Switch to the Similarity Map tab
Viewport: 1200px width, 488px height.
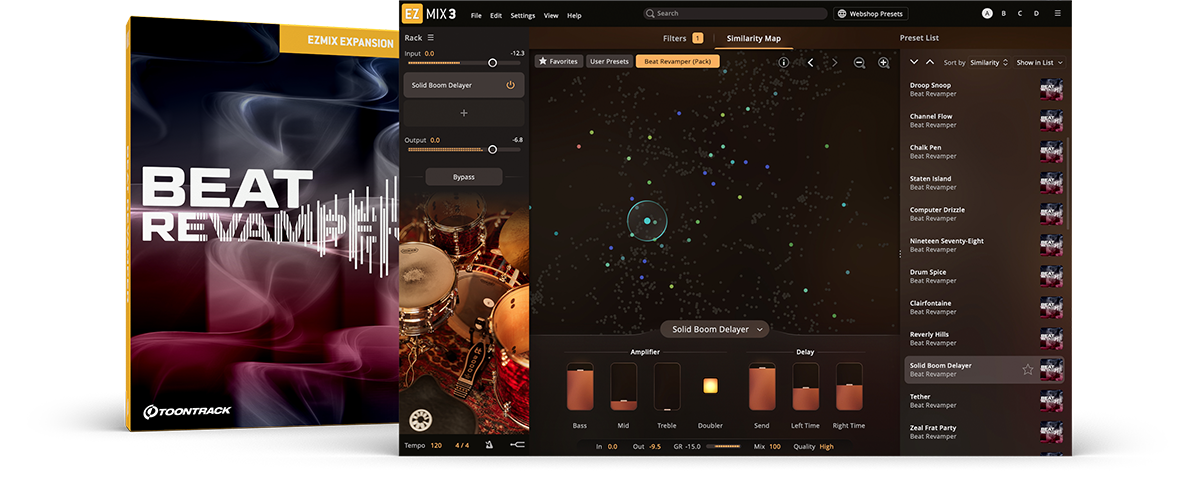pos(754,38)
